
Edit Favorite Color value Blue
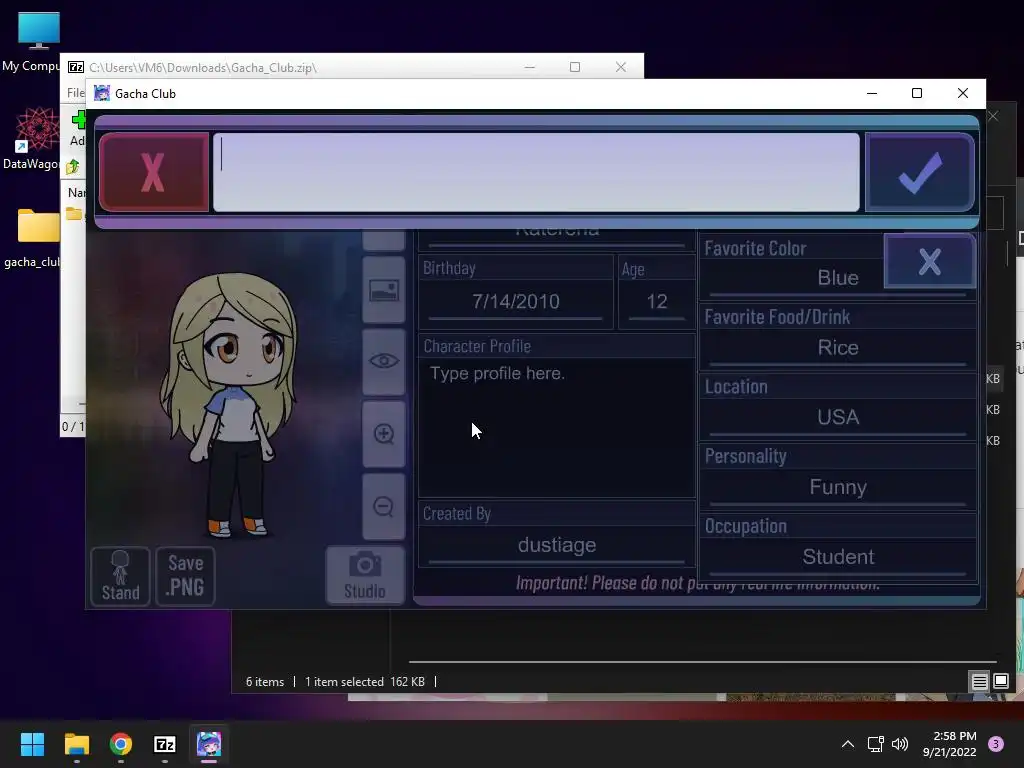pos(838,278)
